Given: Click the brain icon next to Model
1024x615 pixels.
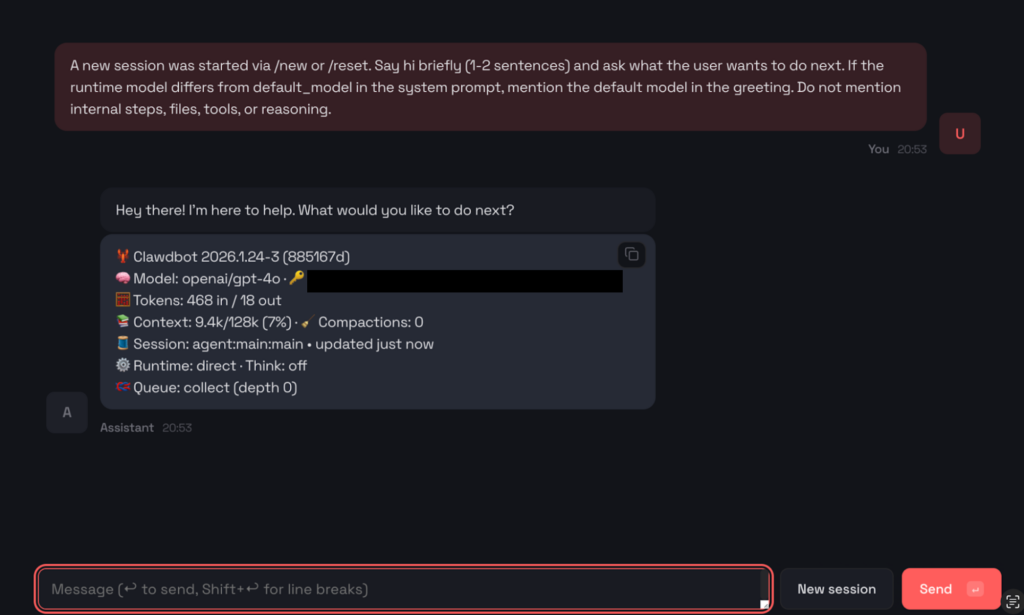Looking at the screenshot, I should point(123,279).
